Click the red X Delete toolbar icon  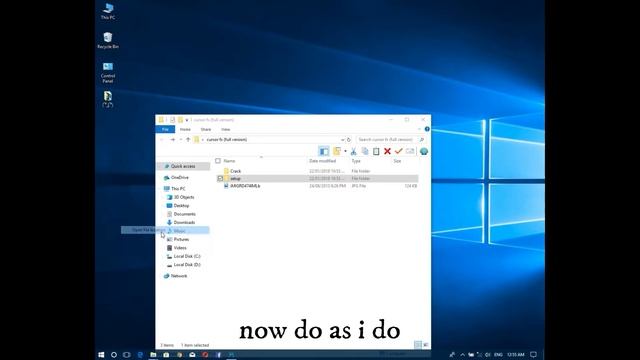(387, 151)
